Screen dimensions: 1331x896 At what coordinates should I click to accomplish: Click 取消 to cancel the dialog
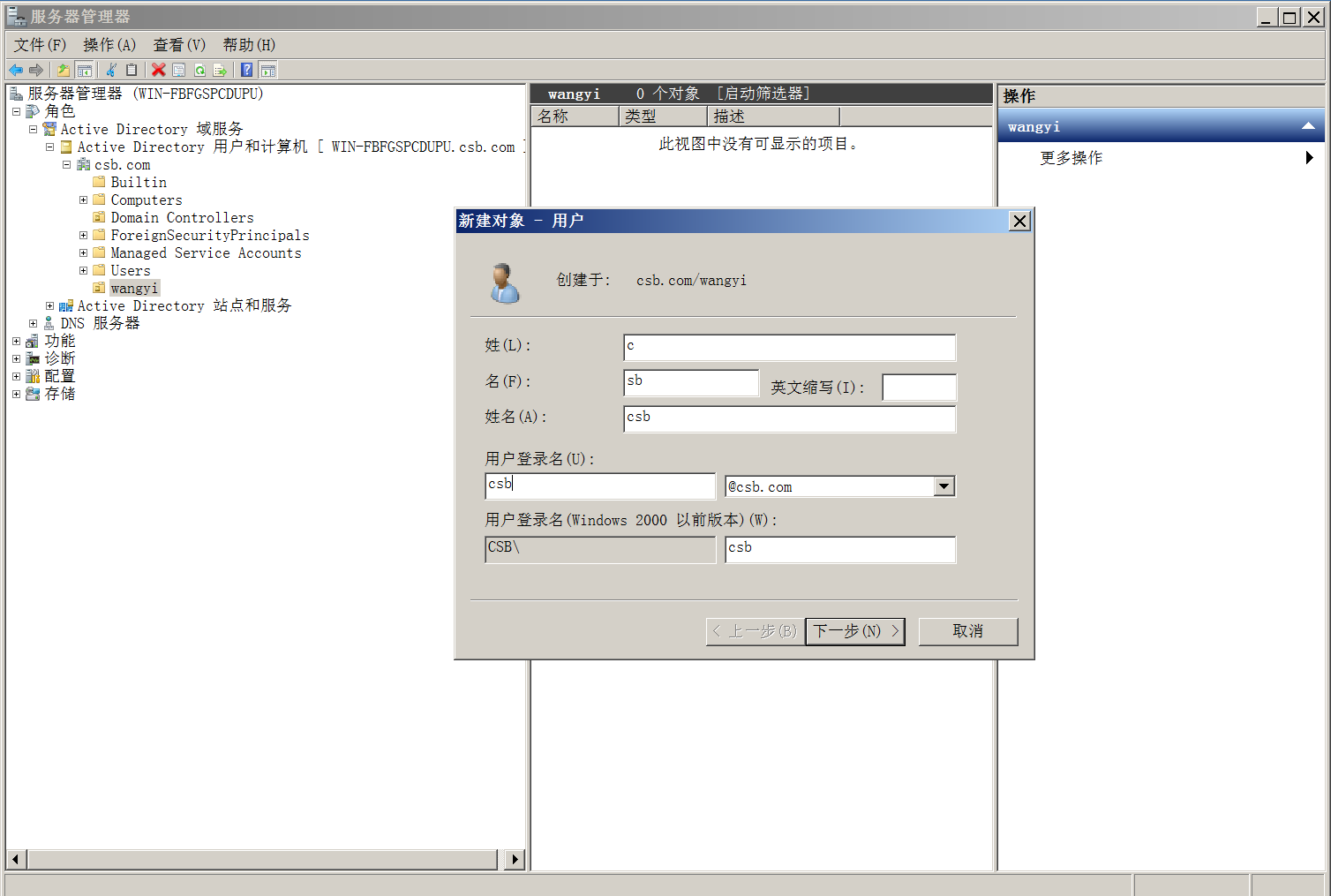968,631
